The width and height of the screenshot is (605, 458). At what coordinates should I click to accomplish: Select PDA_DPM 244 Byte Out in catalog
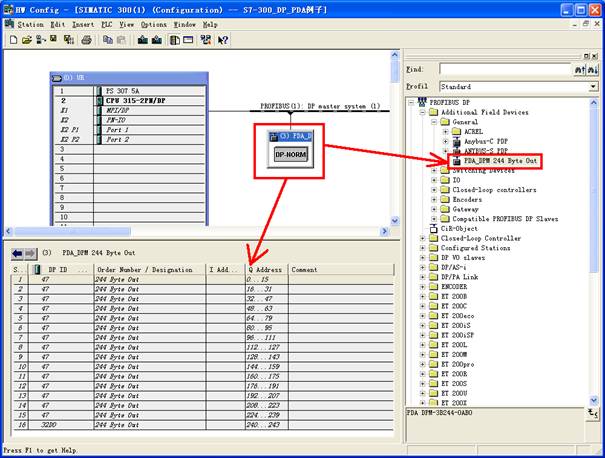pos(500,161)
